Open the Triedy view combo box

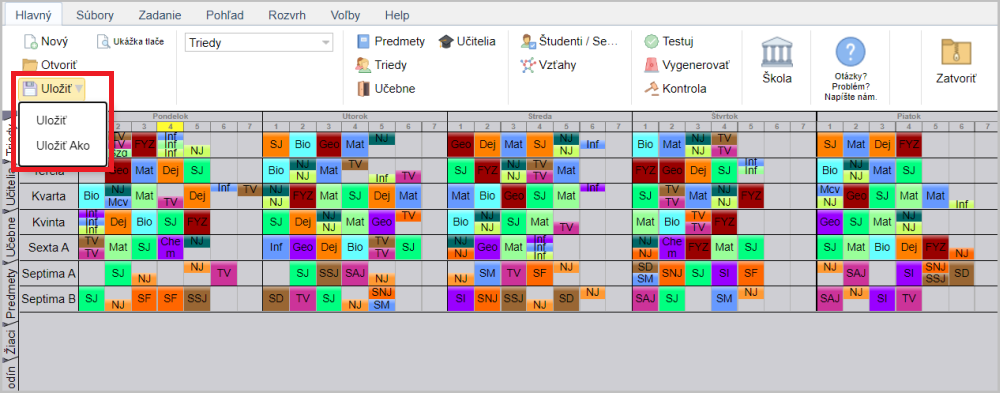tap(259, 43)
